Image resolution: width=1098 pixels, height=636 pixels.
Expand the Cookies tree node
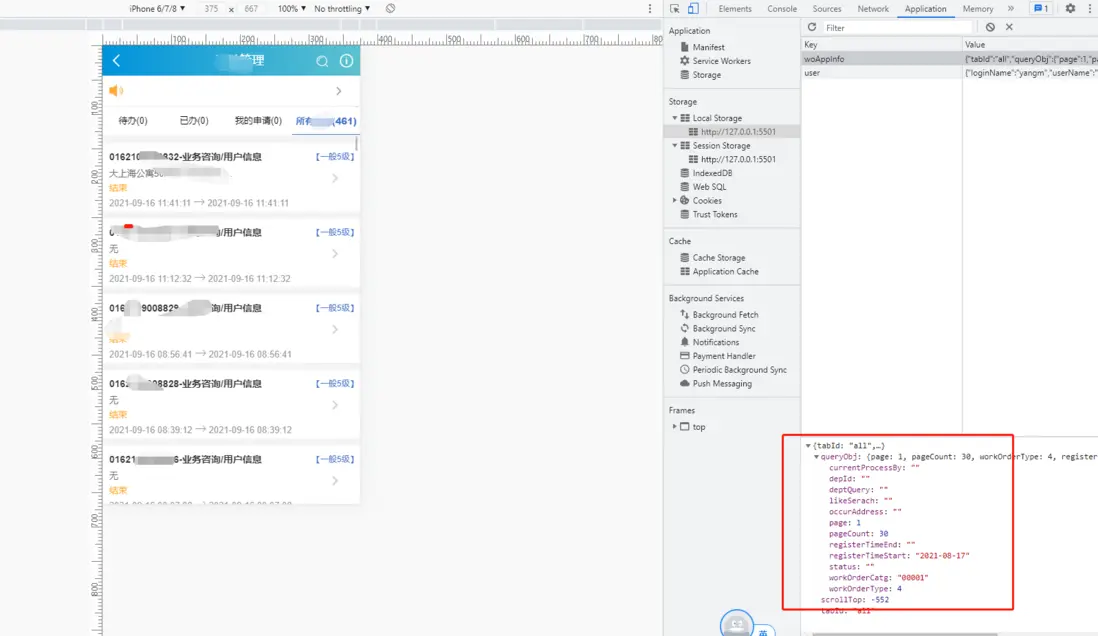675,200
